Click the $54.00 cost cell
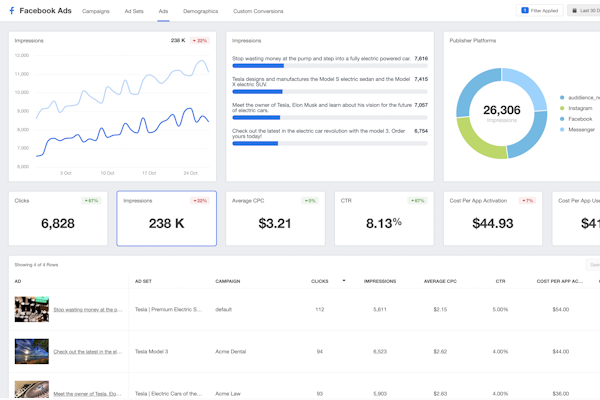Image resolution: width=600 pixels, height=400 pixels. pyautogui.click(x=561, y=309)
